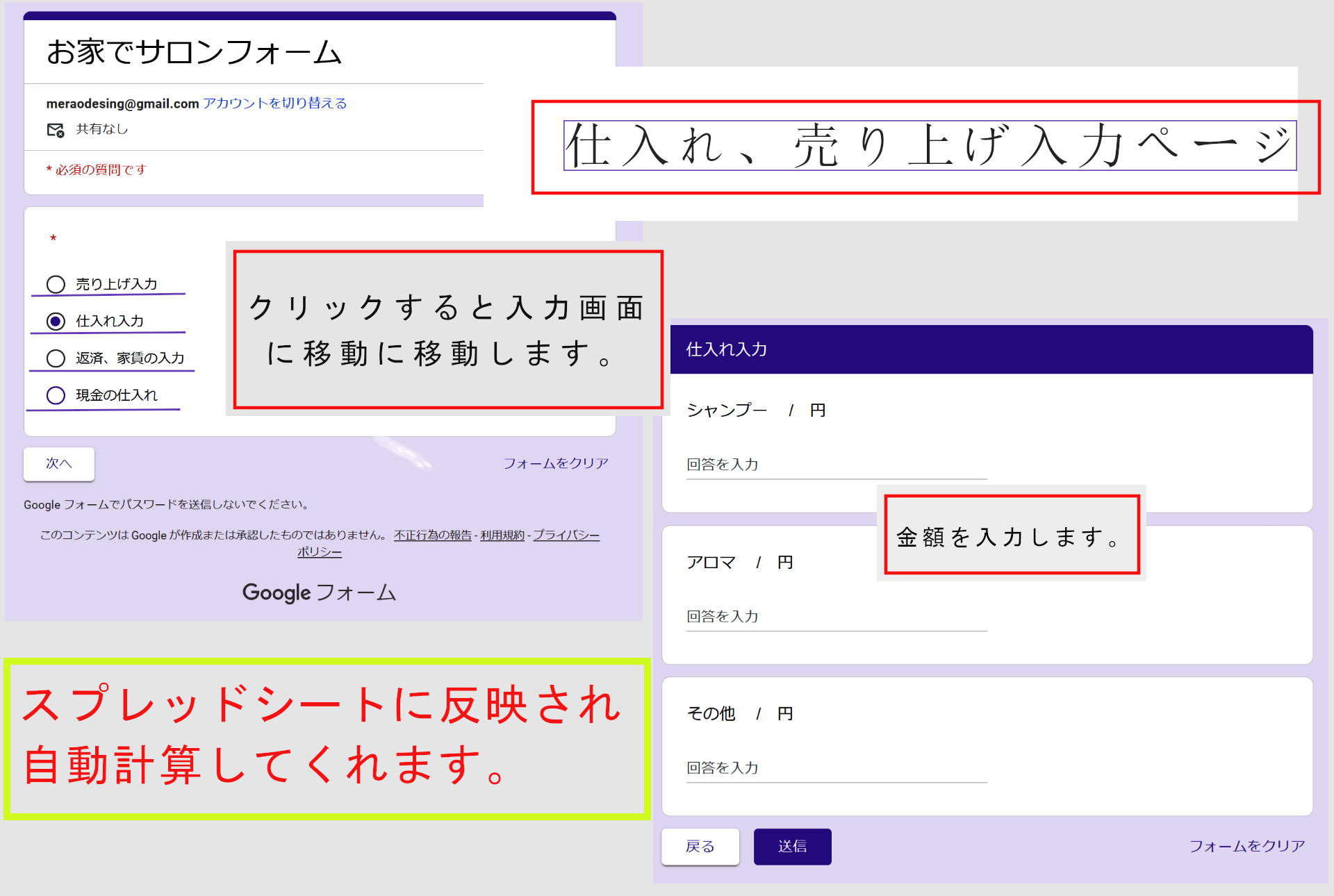Pick the 現金の仕入れ radio option
Viewport: 1334px width, 896px height.
[x=56, y=395]
